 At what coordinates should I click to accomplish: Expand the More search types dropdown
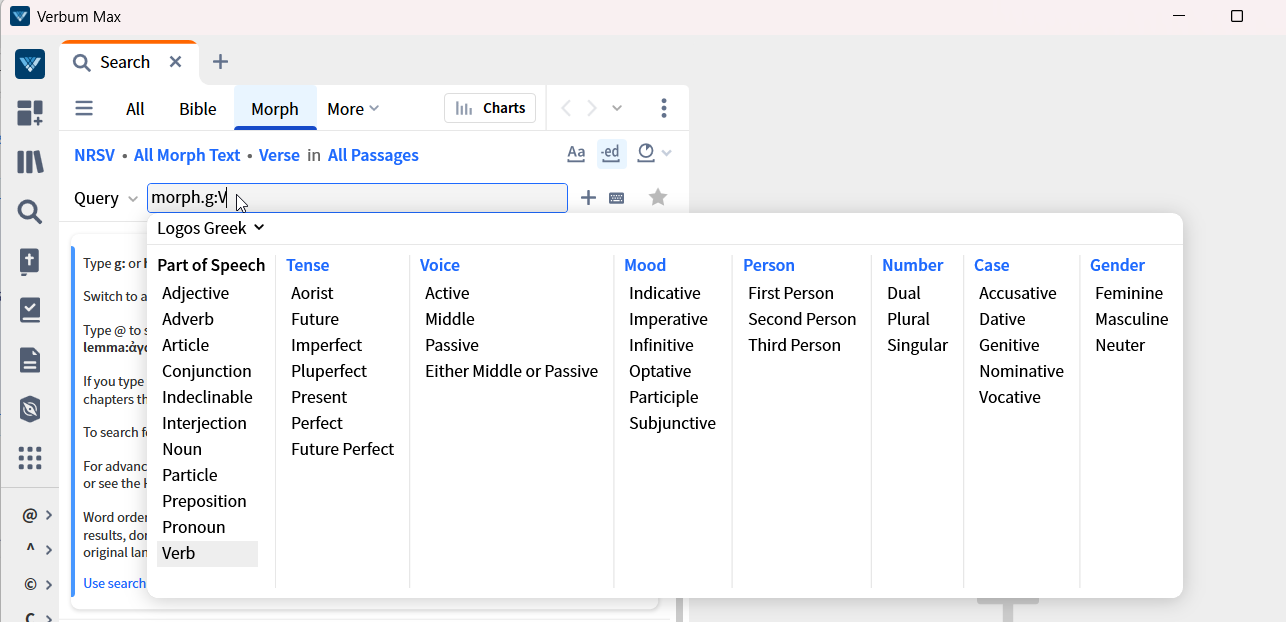click(353, 109)
